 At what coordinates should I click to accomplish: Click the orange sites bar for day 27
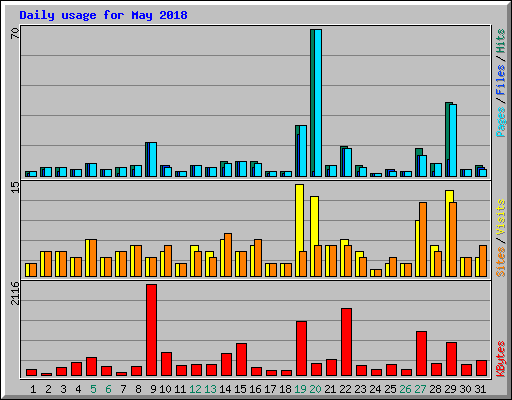pyautogui.click(x=423, y=239)
